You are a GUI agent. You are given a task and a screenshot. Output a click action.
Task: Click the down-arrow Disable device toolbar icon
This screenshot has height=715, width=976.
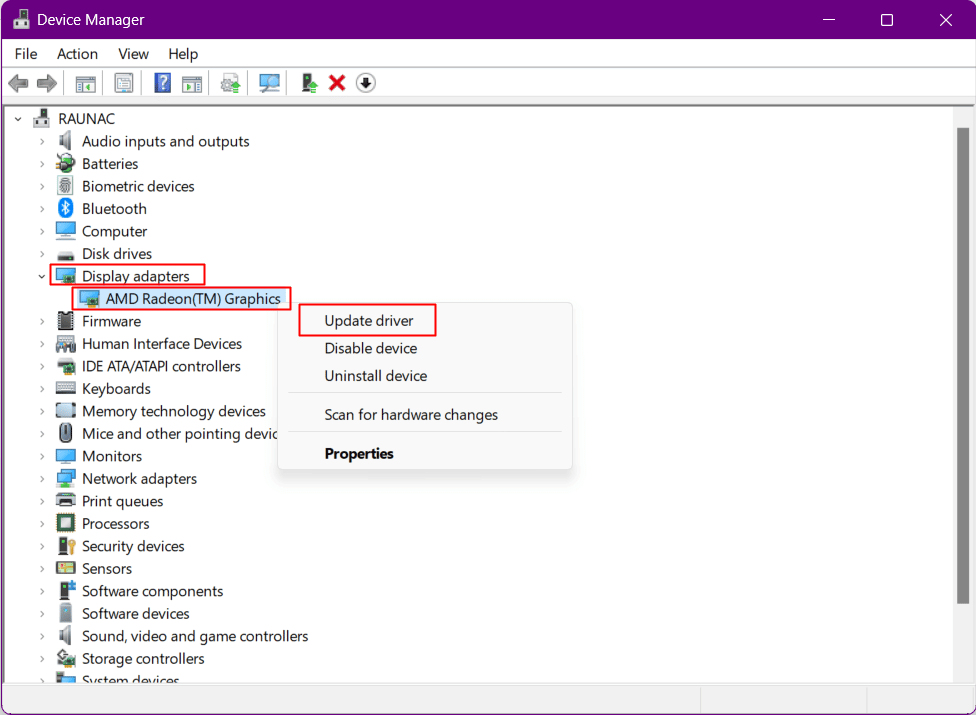[x=365, y=83]
